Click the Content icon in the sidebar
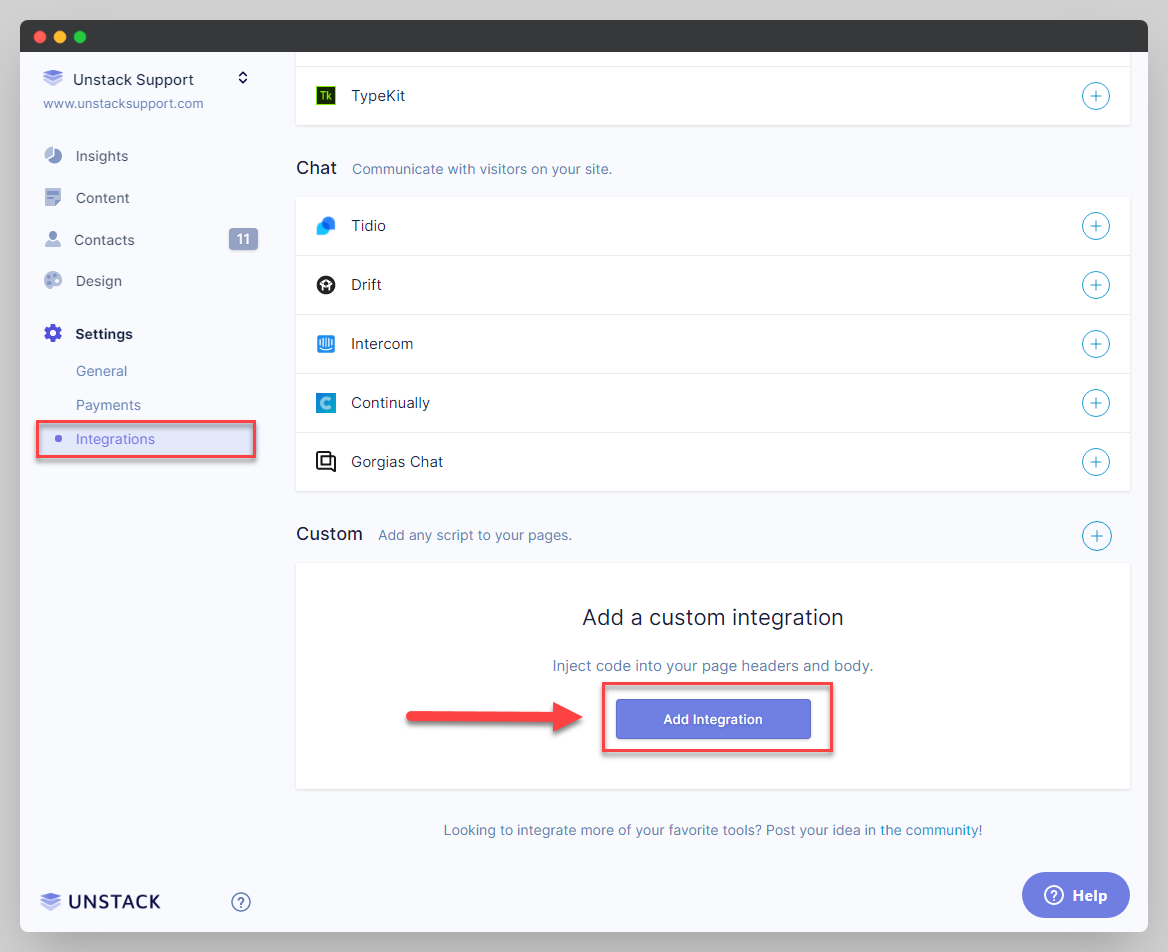The height and width of the screenshot is (952, 1168). [53, 197]
